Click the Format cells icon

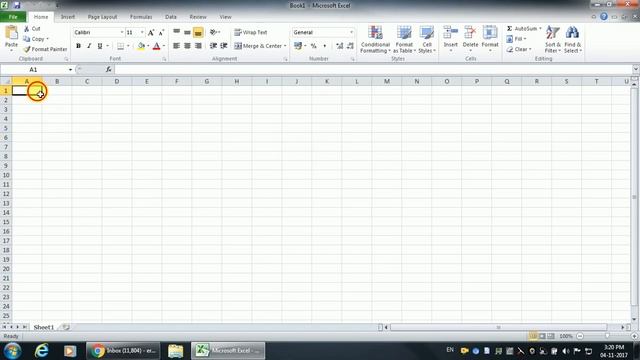(490, 33)
